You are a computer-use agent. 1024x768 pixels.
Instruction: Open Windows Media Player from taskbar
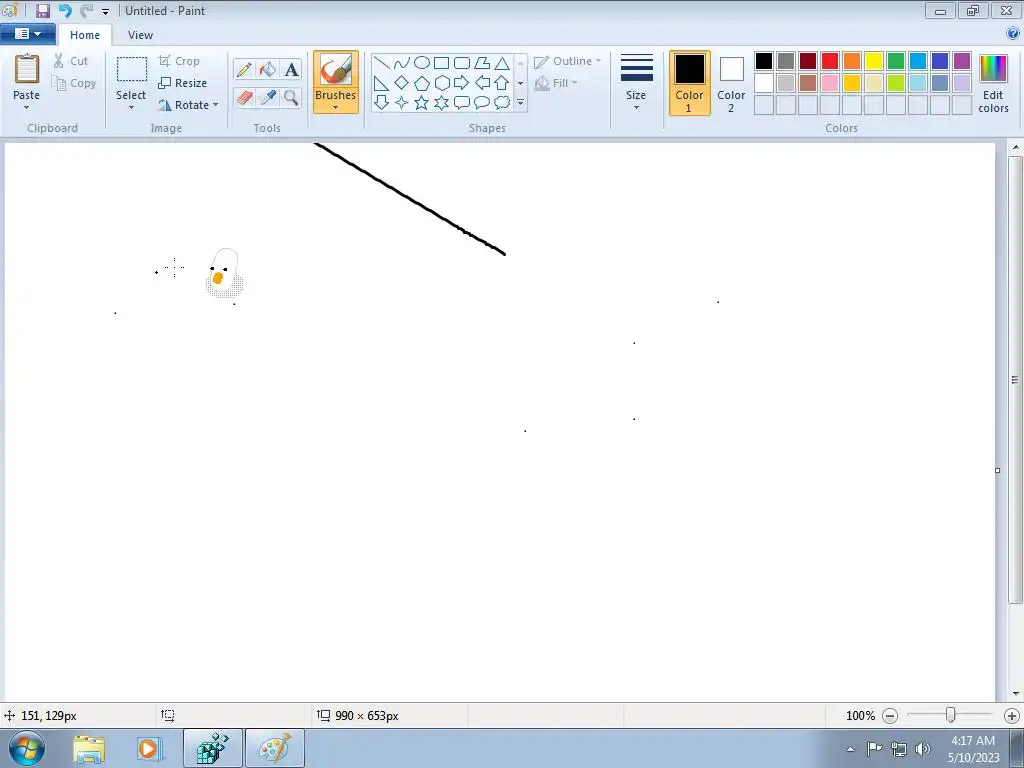click(x=149, y=748)
